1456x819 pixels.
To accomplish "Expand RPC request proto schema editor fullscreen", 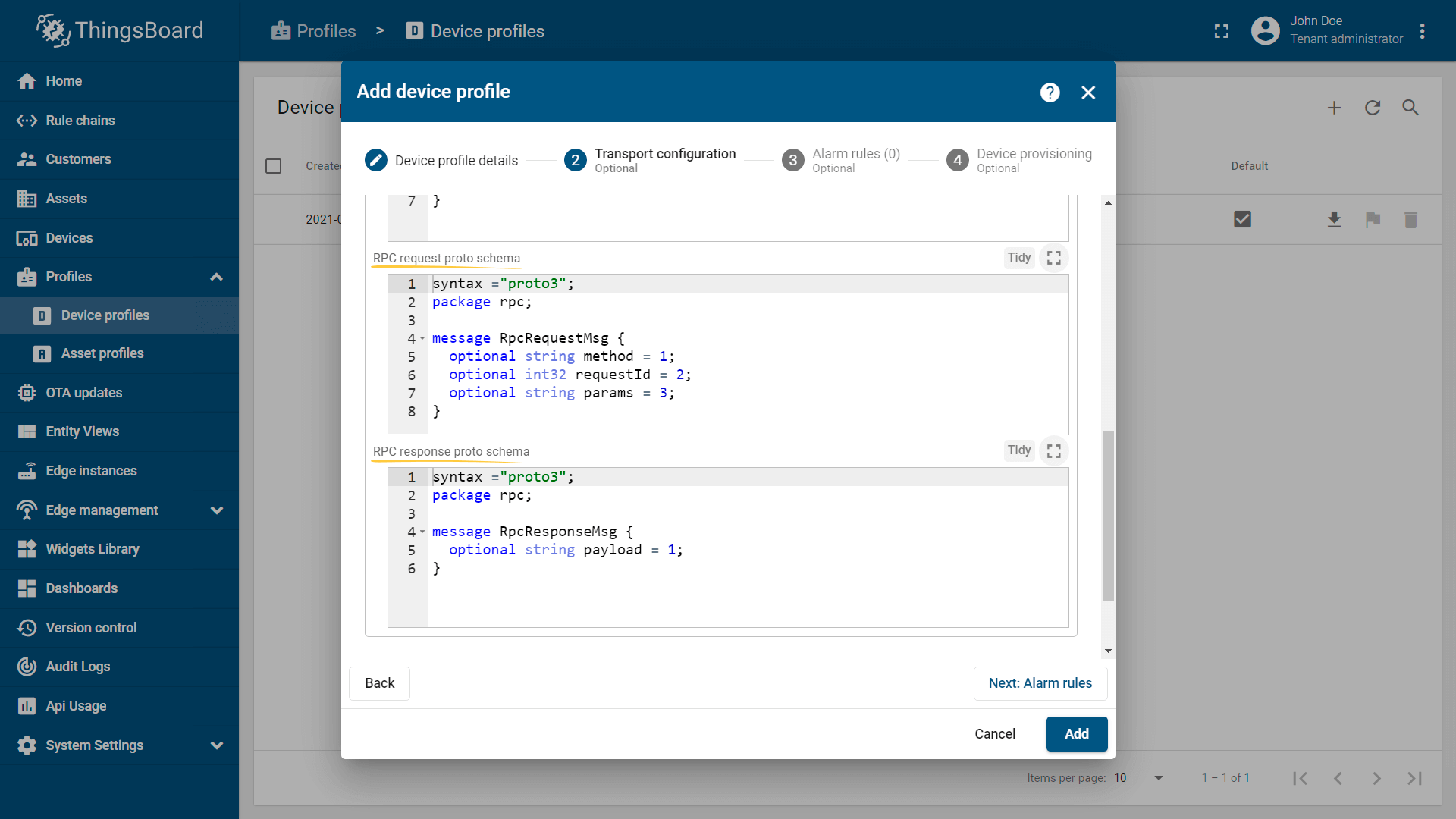I will (1053, 258).
